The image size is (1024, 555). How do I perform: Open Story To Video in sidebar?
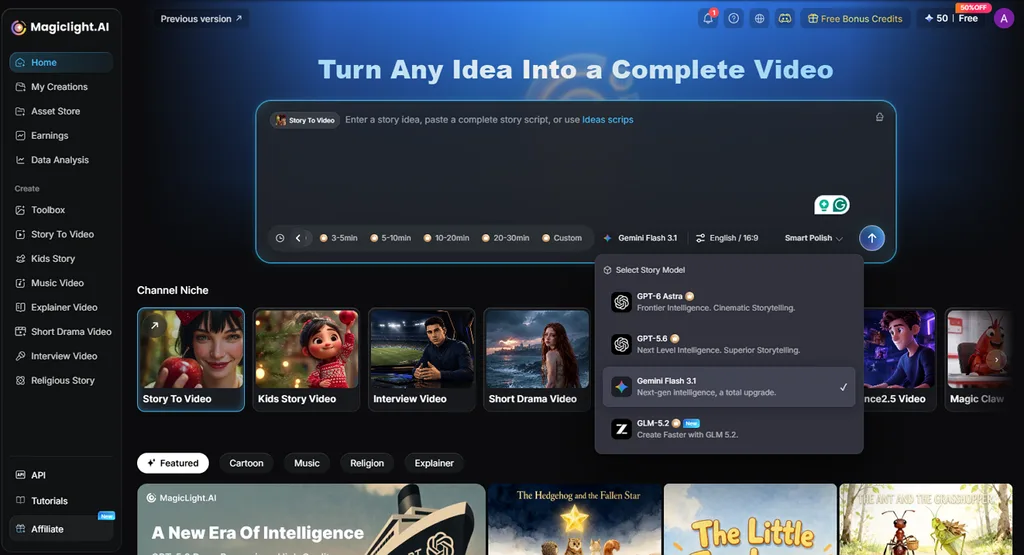coord(61,234)
